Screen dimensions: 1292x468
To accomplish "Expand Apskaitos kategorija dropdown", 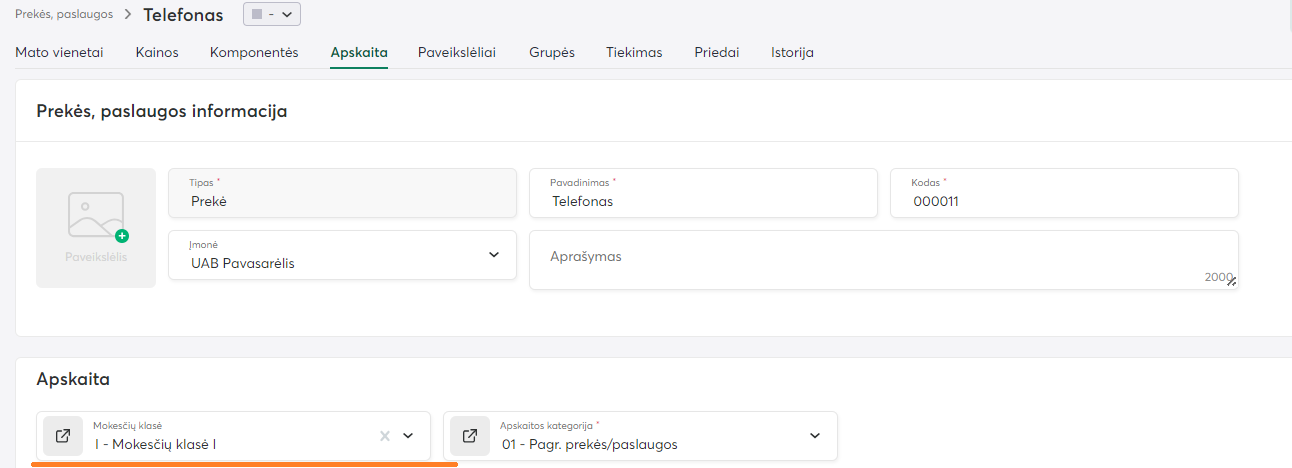I will 814,436.
